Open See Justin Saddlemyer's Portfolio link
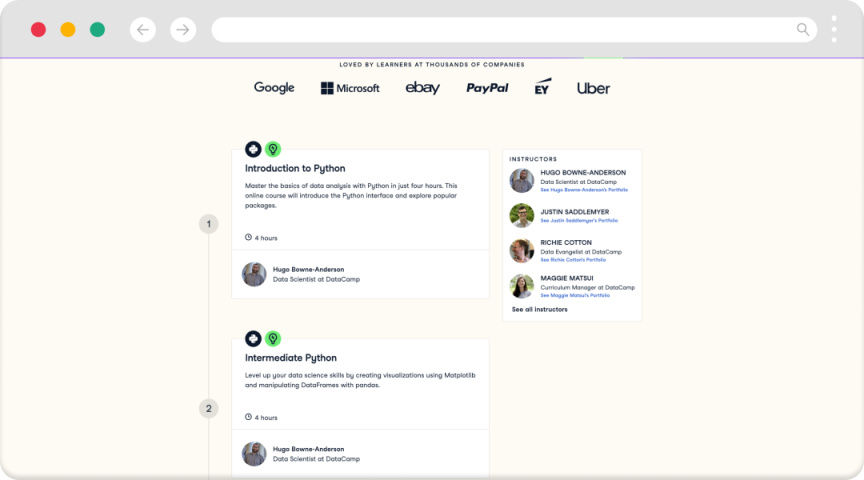 coord(579,220)
